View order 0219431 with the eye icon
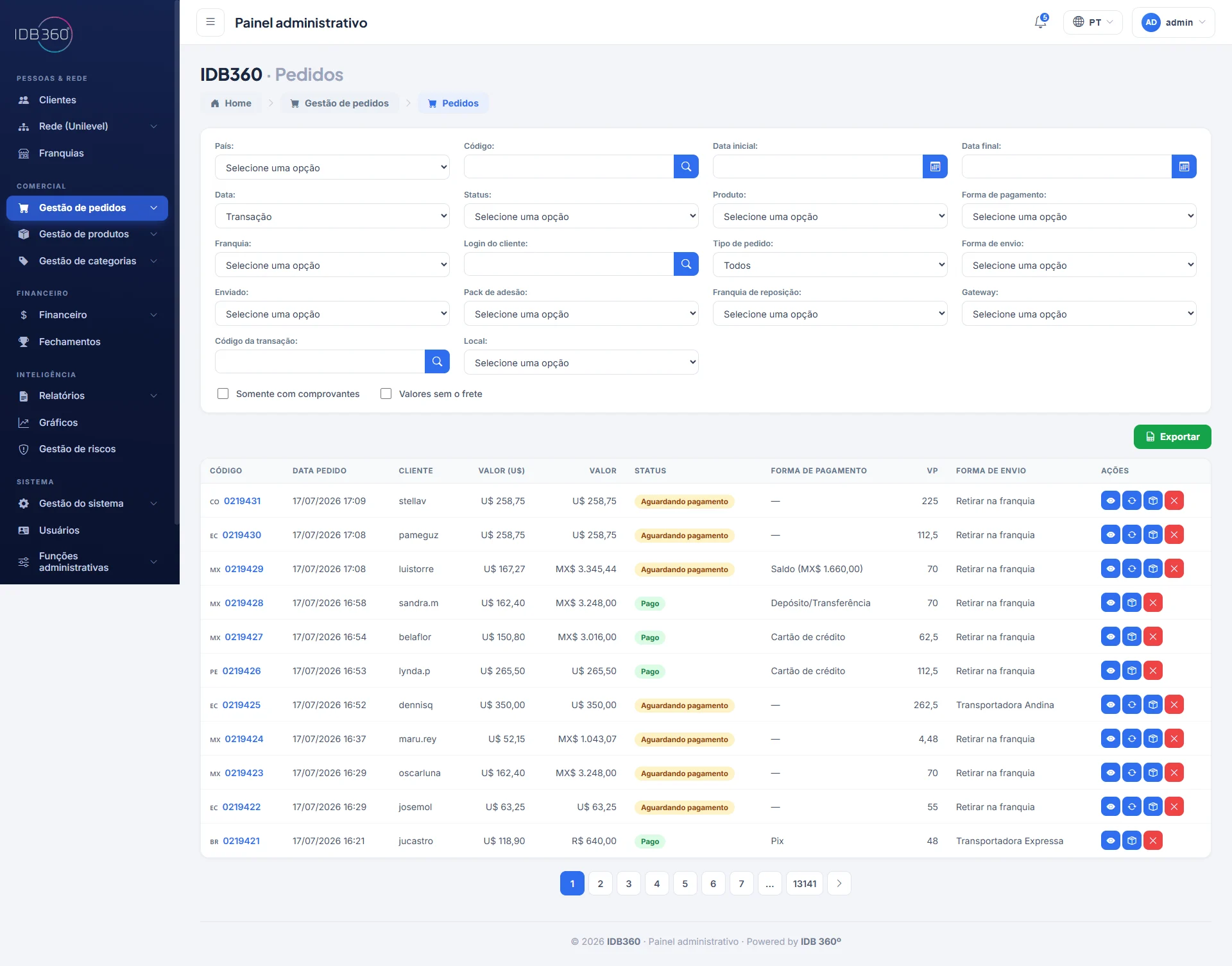The width and height of the screenshot is (1232, 966). [1110, 501]
